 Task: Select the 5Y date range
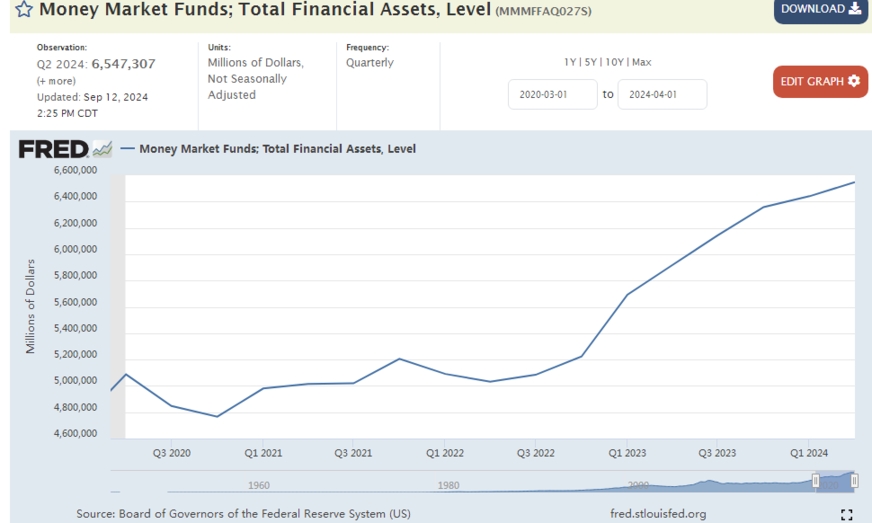tap(590, 62)
